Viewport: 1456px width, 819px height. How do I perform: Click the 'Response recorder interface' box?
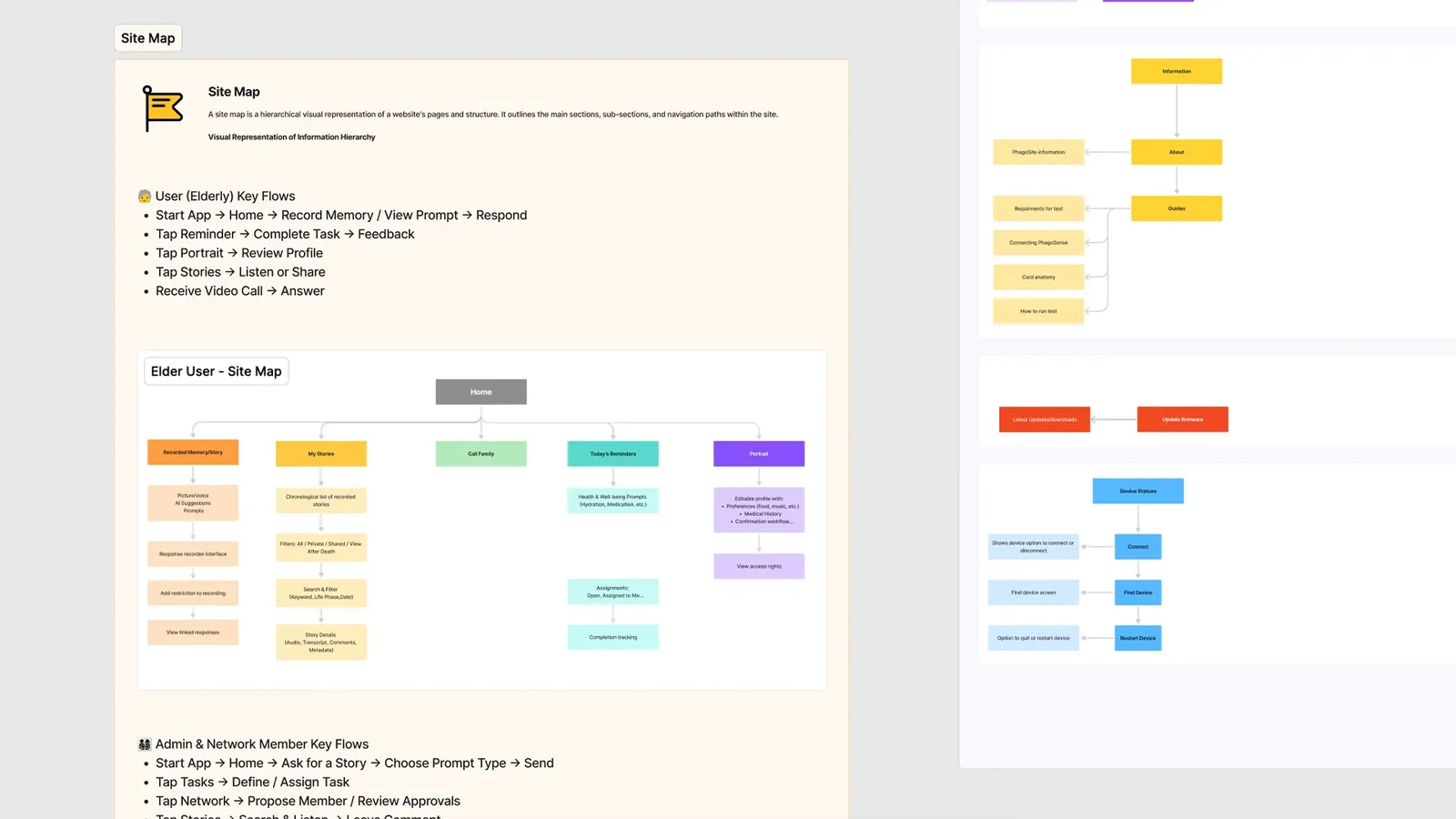click(x=193, y=553)
